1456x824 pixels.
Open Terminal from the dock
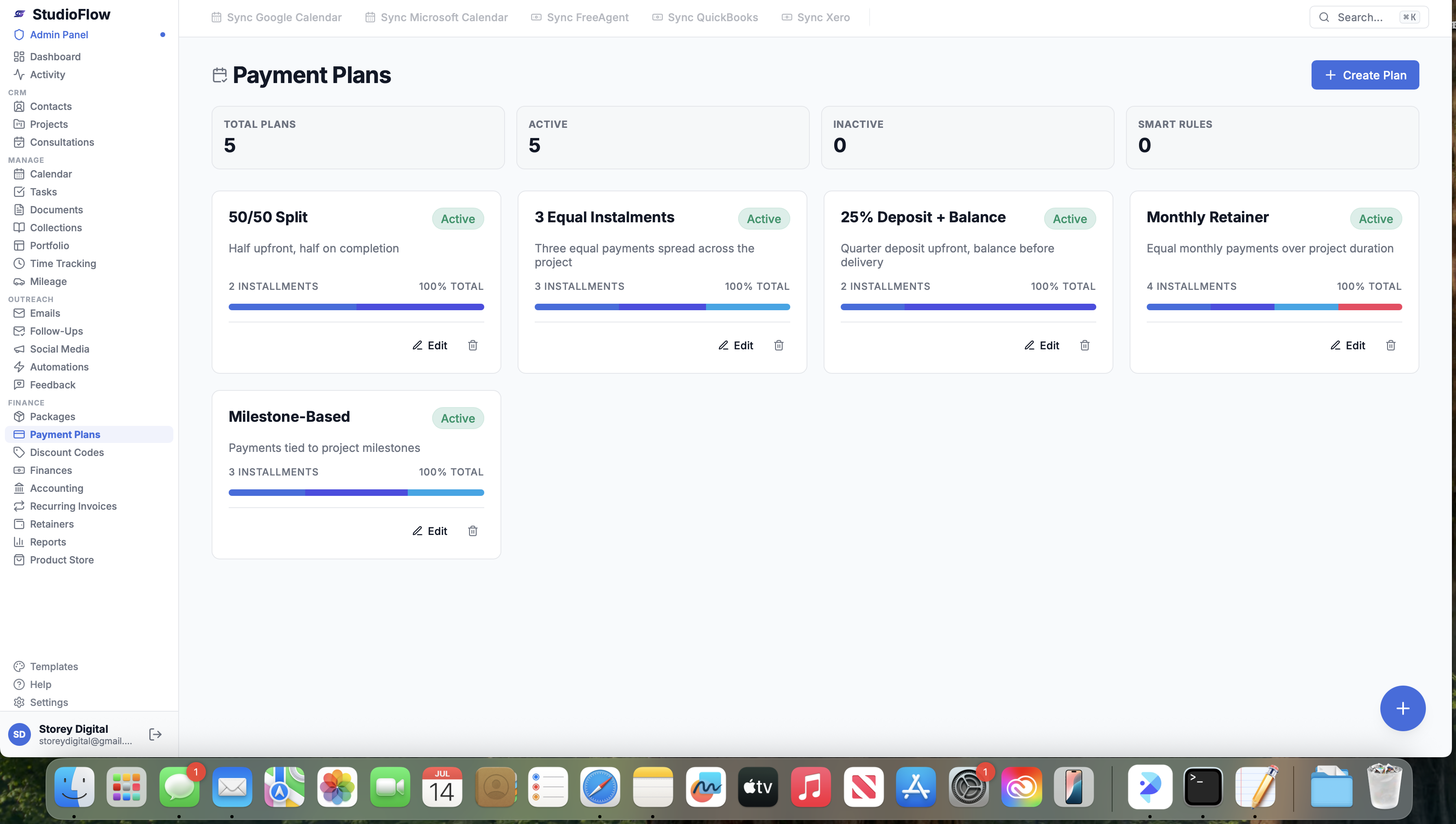click(1202, 787)
